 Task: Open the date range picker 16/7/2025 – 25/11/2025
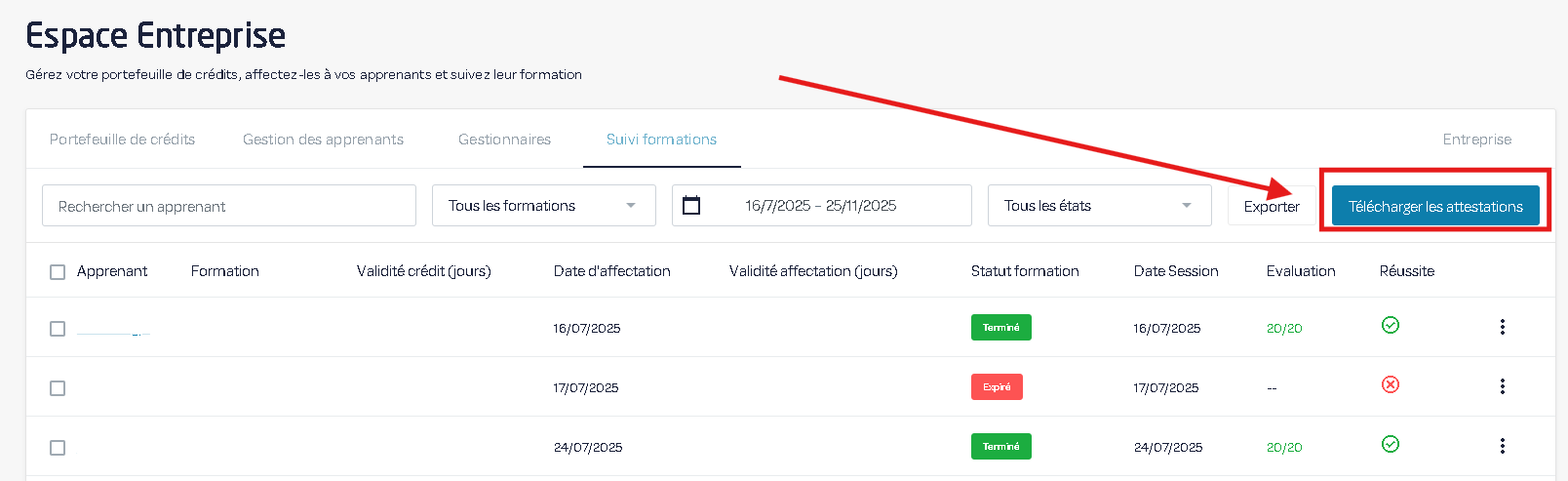pyautogui.click(x=821, y=206)
